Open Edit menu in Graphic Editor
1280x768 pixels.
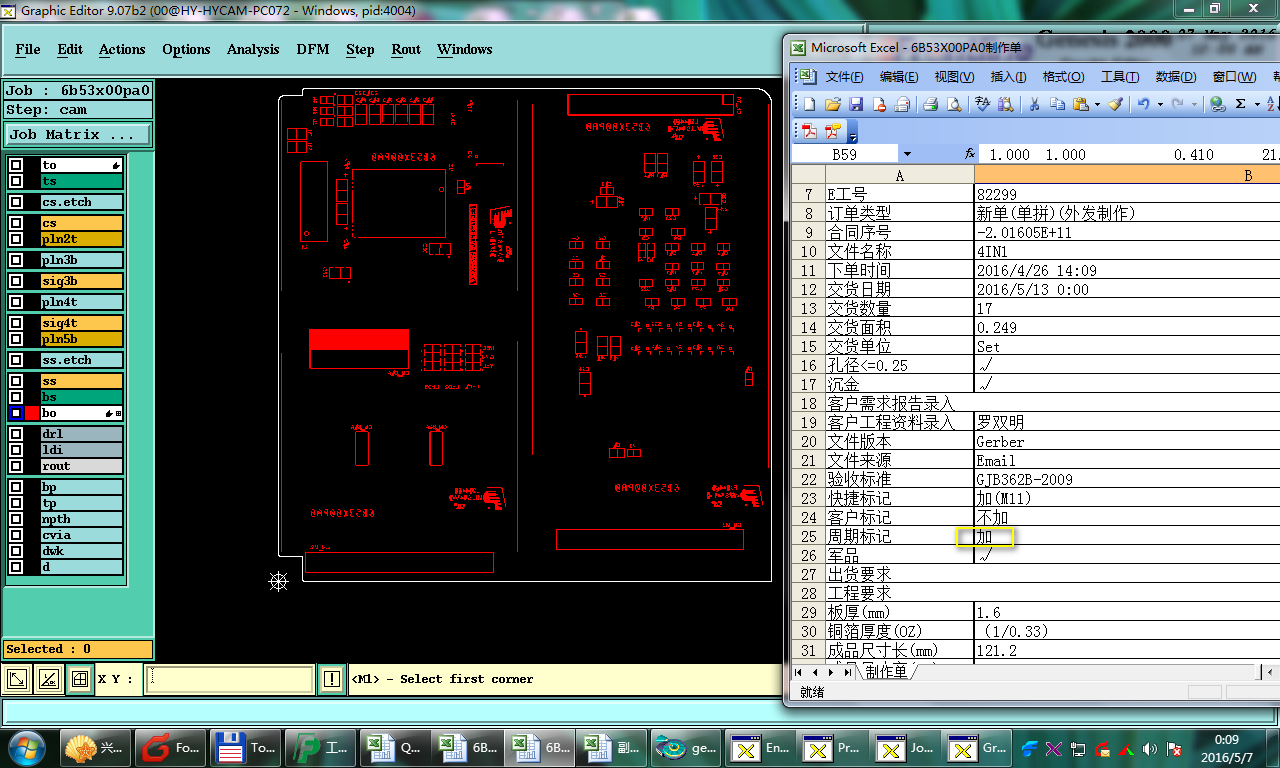(70, 49)
